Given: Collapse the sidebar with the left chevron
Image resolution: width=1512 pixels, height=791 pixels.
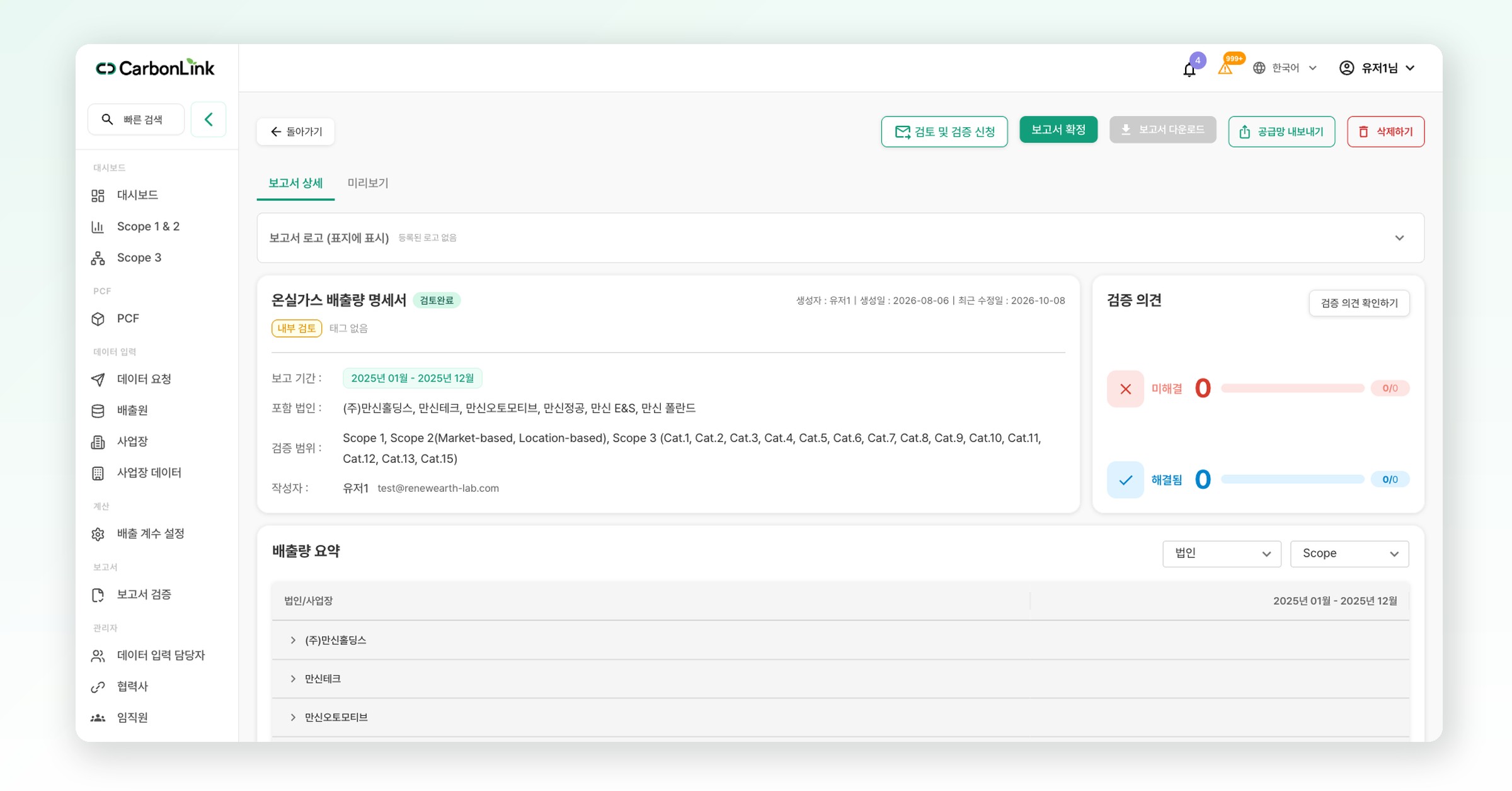Looking at the screenshot, I should 209,119.
